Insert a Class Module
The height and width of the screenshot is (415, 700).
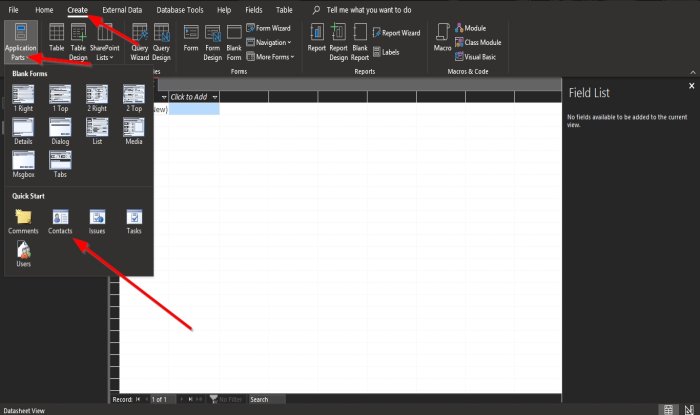point(478,42)
